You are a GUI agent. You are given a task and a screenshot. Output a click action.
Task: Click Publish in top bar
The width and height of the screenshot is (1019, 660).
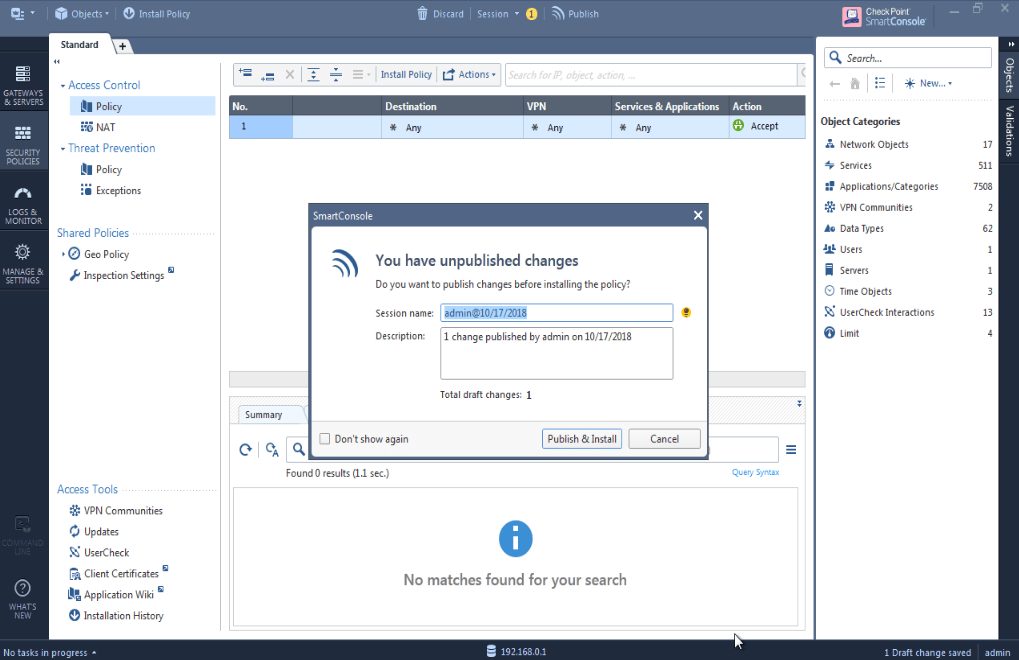[575, 14]
